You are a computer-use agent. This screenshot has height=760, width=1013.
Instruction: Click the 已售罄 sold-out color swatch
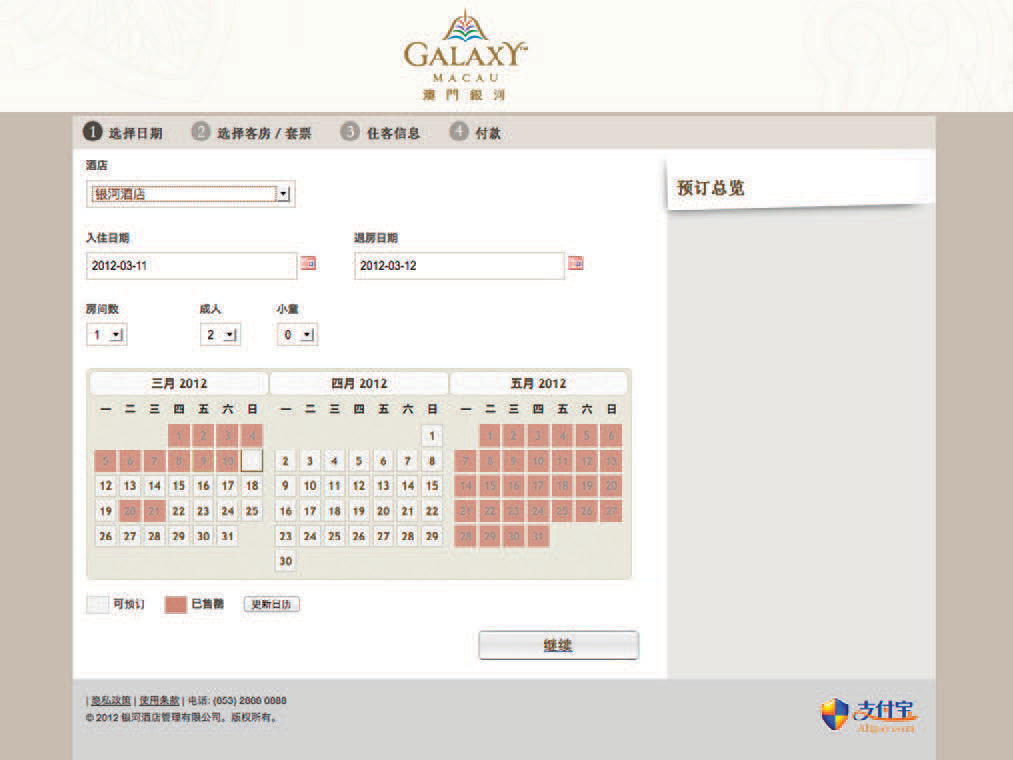pos(176,605)
